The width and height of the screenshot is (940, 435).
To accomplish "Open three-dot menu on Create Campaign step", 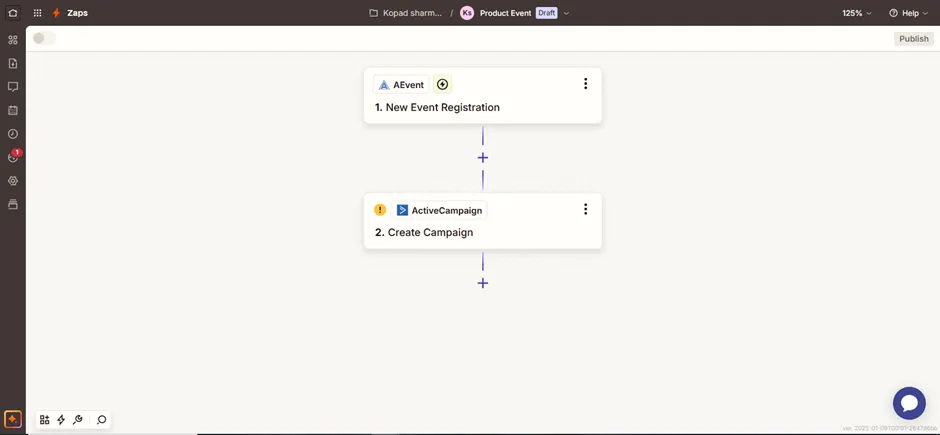I will [x=585, y=209].
